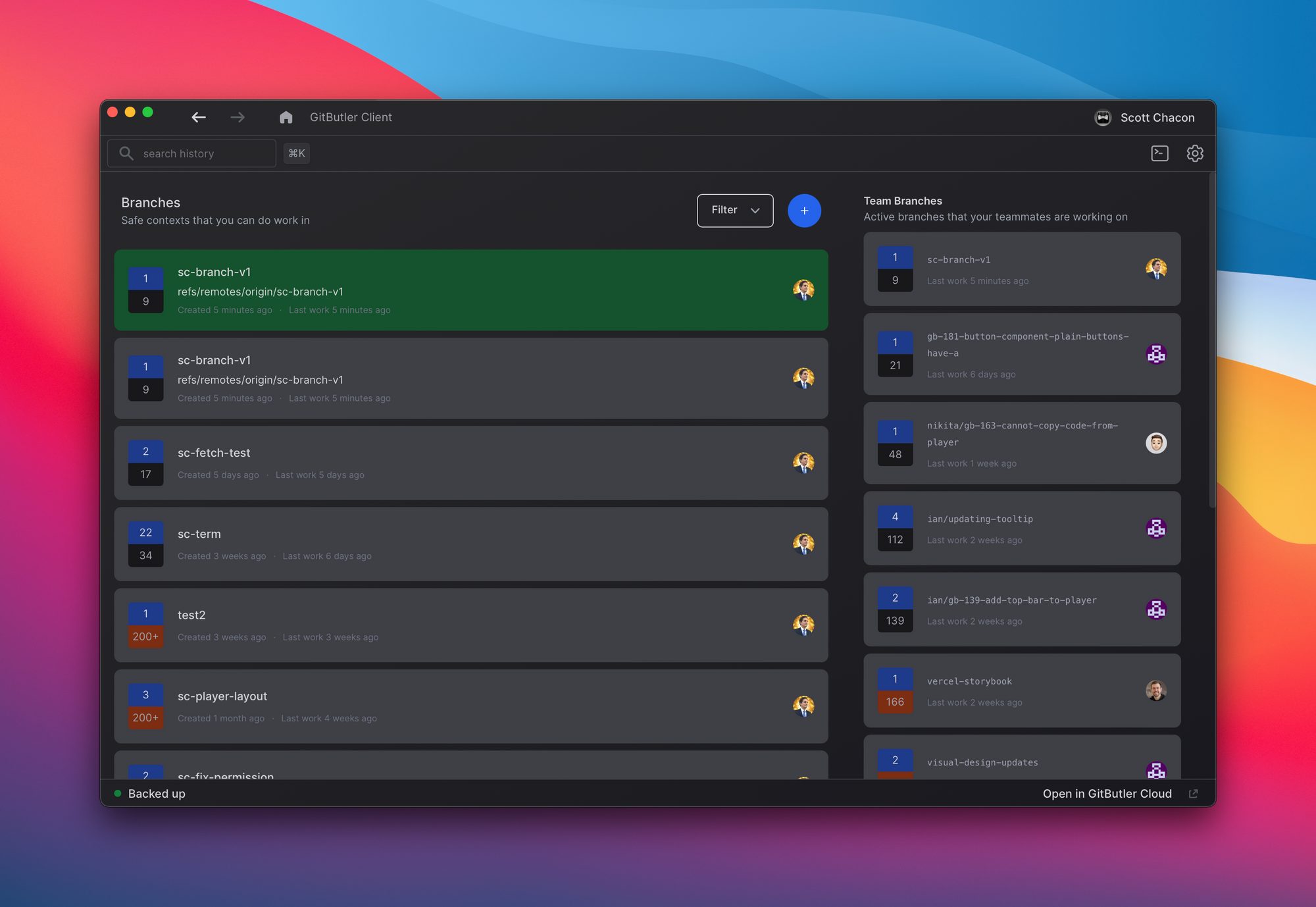
Task: Click avatar on sc-term row
Action: coord(803,544)
